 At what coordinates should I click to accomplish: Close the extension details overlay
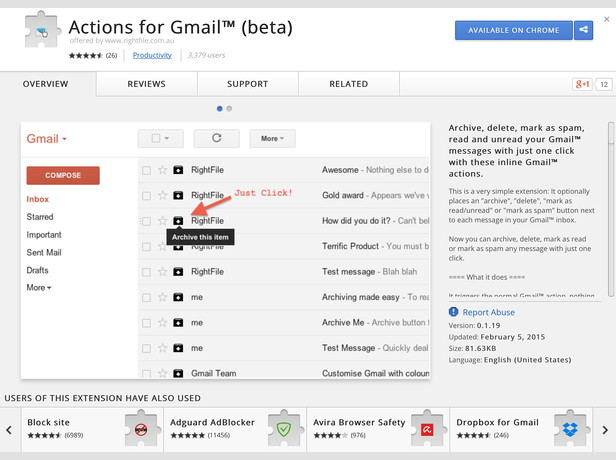coord(607,19)
